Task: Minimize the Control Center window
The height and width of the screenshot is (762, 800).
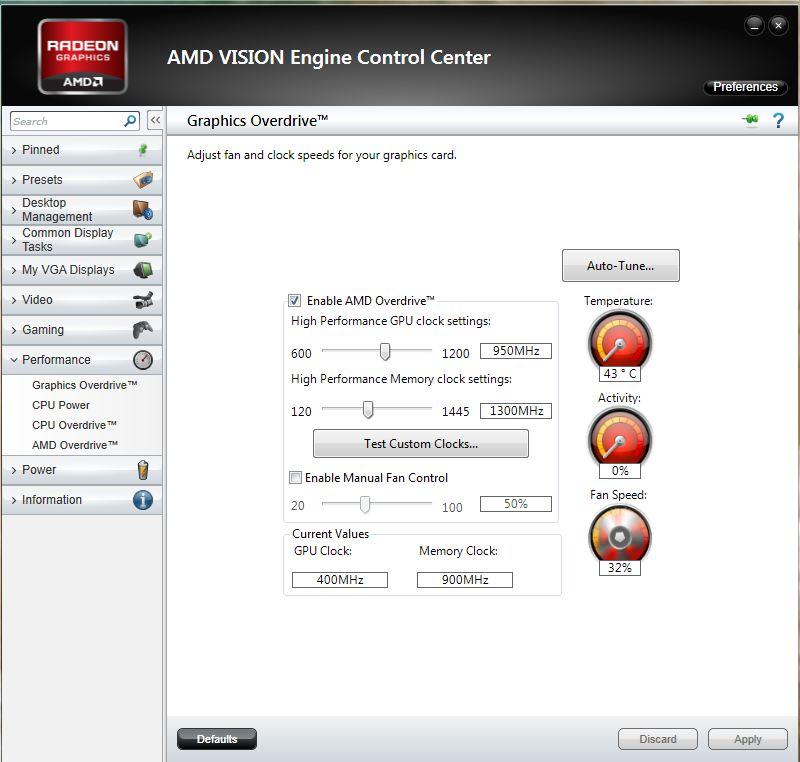Action: click(754, 25)
